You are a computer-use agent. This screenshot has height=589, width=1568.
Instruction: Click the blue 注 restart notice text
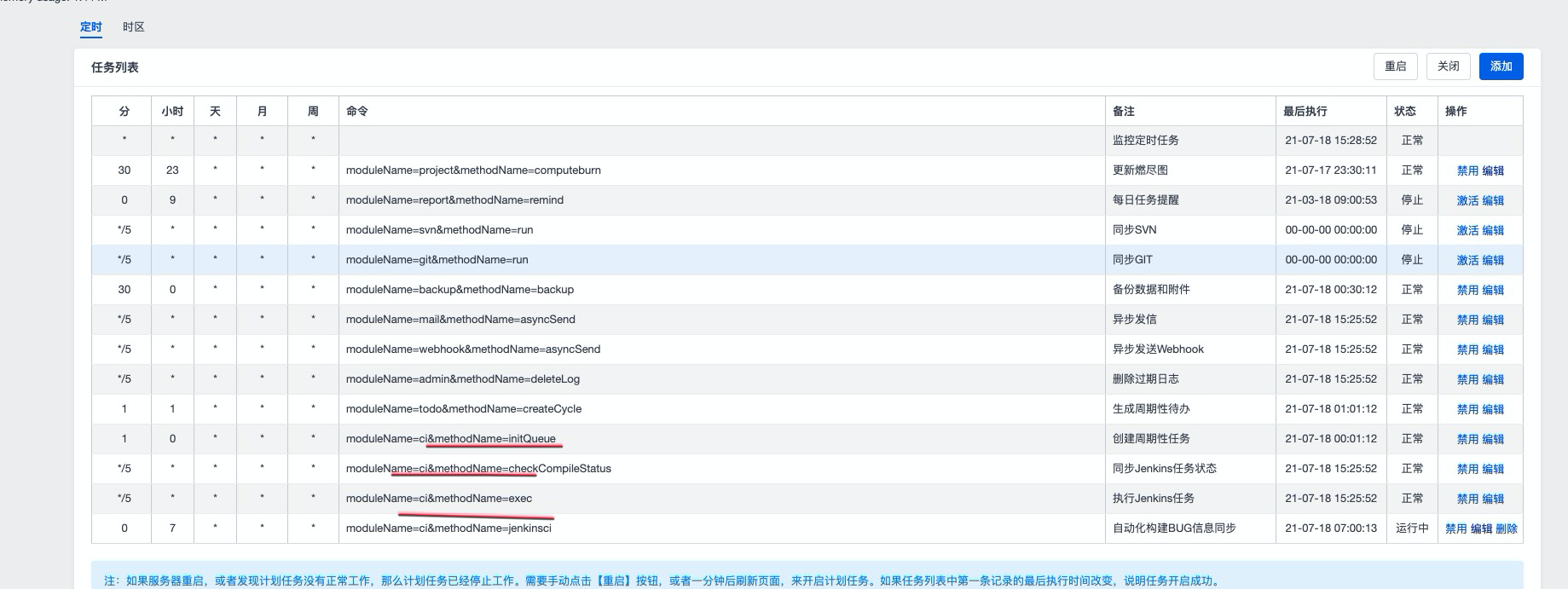[x=662, y=580]
